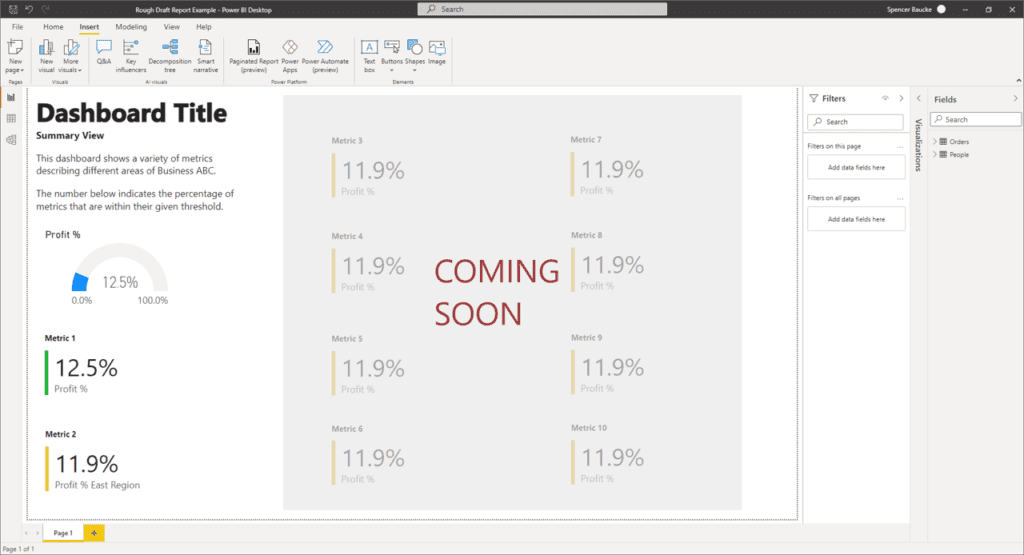Open Model view from left sidebar

point(11,140)
